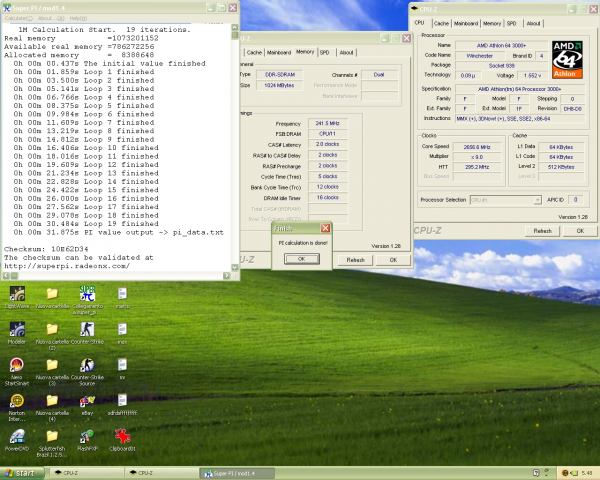Click OK in the front CPU-Z CPU window
600x480 pixels.
pyautogui.click(x=580, y=231)
